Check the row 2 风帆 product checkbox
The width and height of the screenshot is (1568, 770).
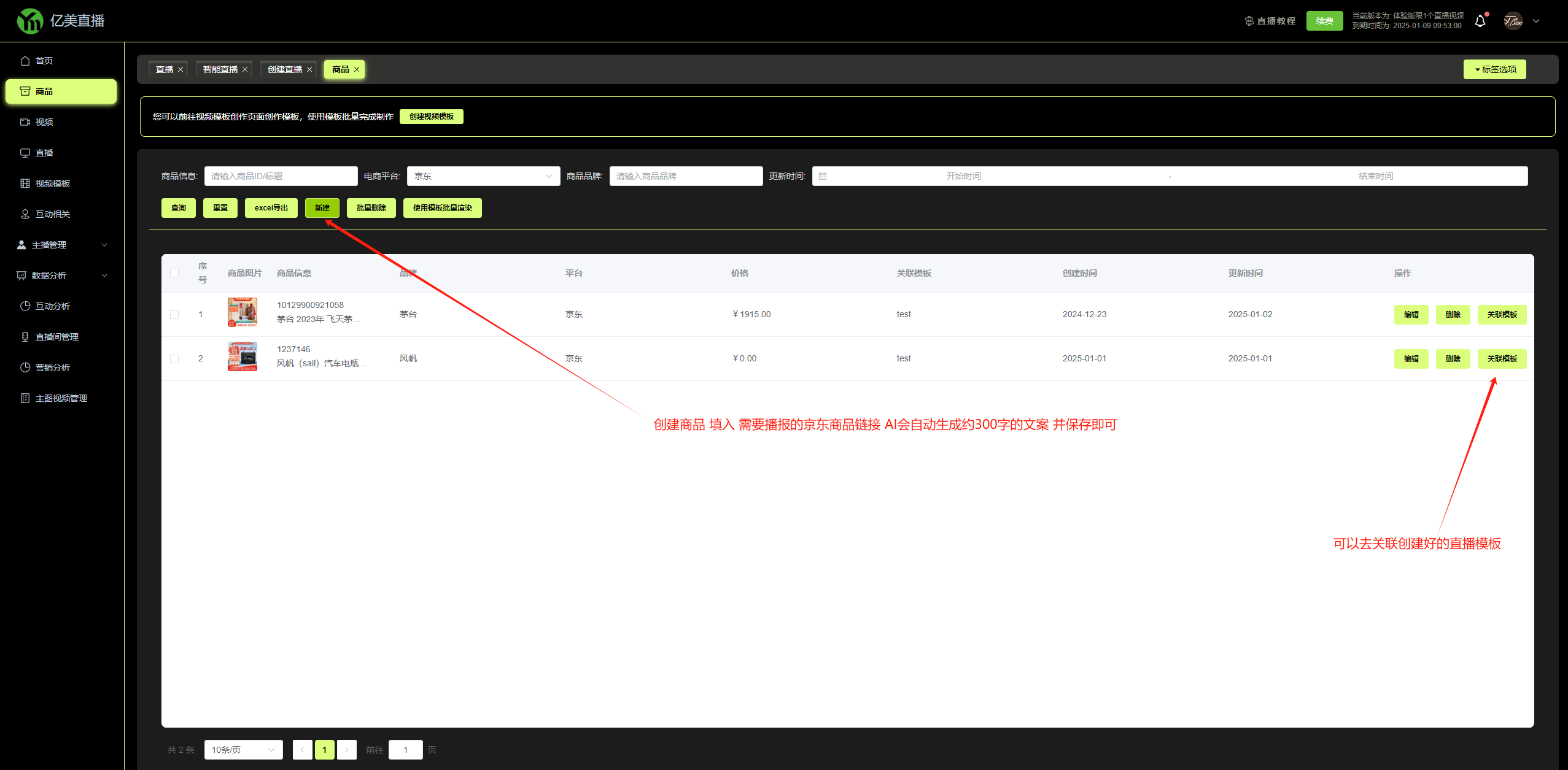174,359
